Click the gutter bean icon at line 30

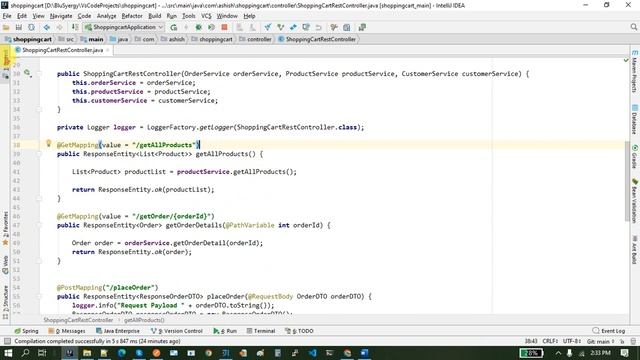pyautogui.click(x=27, y=73)
